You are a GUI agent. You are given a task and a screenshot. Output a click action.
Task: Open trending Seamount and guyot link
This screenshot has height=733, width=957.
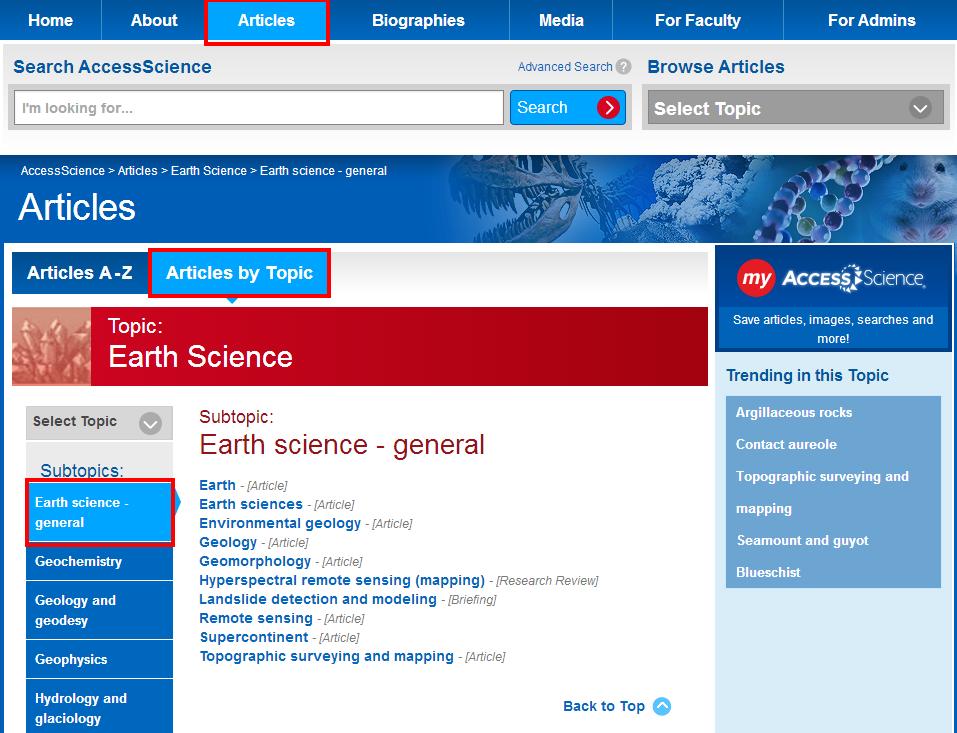tap(802, 540)
